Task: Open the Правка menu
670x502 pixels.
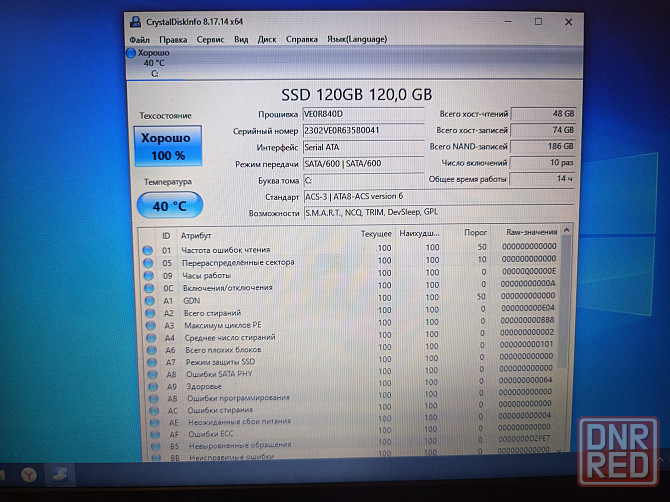Action: [173, 40]
